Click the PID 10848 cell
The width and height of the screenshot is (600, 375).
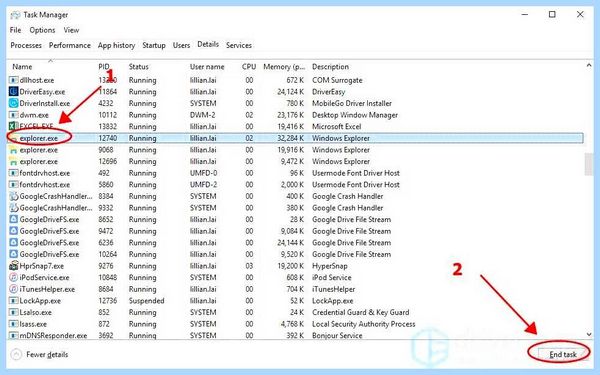pyautogui.click(x=108, y=277)
